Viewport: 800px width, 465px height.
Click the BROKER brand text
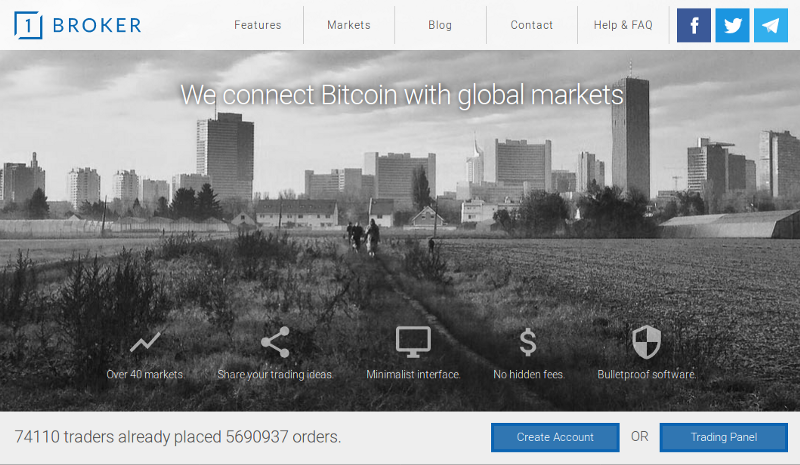tap(97, 25)
